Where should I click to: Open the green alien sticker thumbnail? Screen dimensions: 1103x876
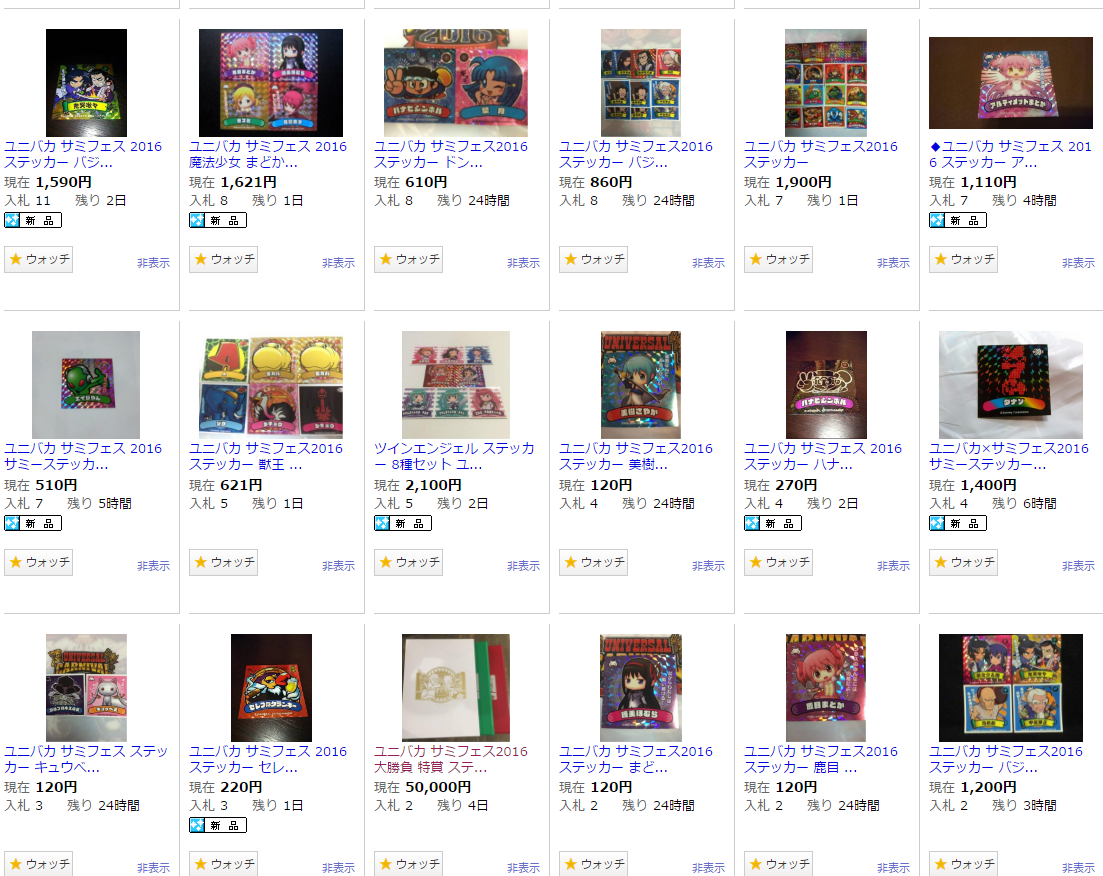[x=86, y=385]
